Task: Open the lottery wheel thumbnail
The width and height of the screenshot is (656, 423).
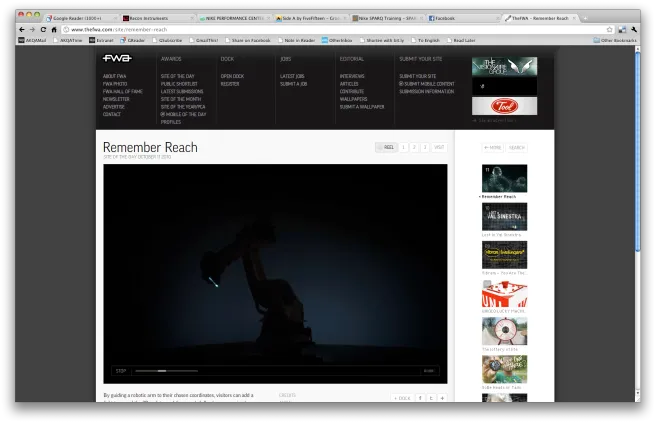Action: 505,331
